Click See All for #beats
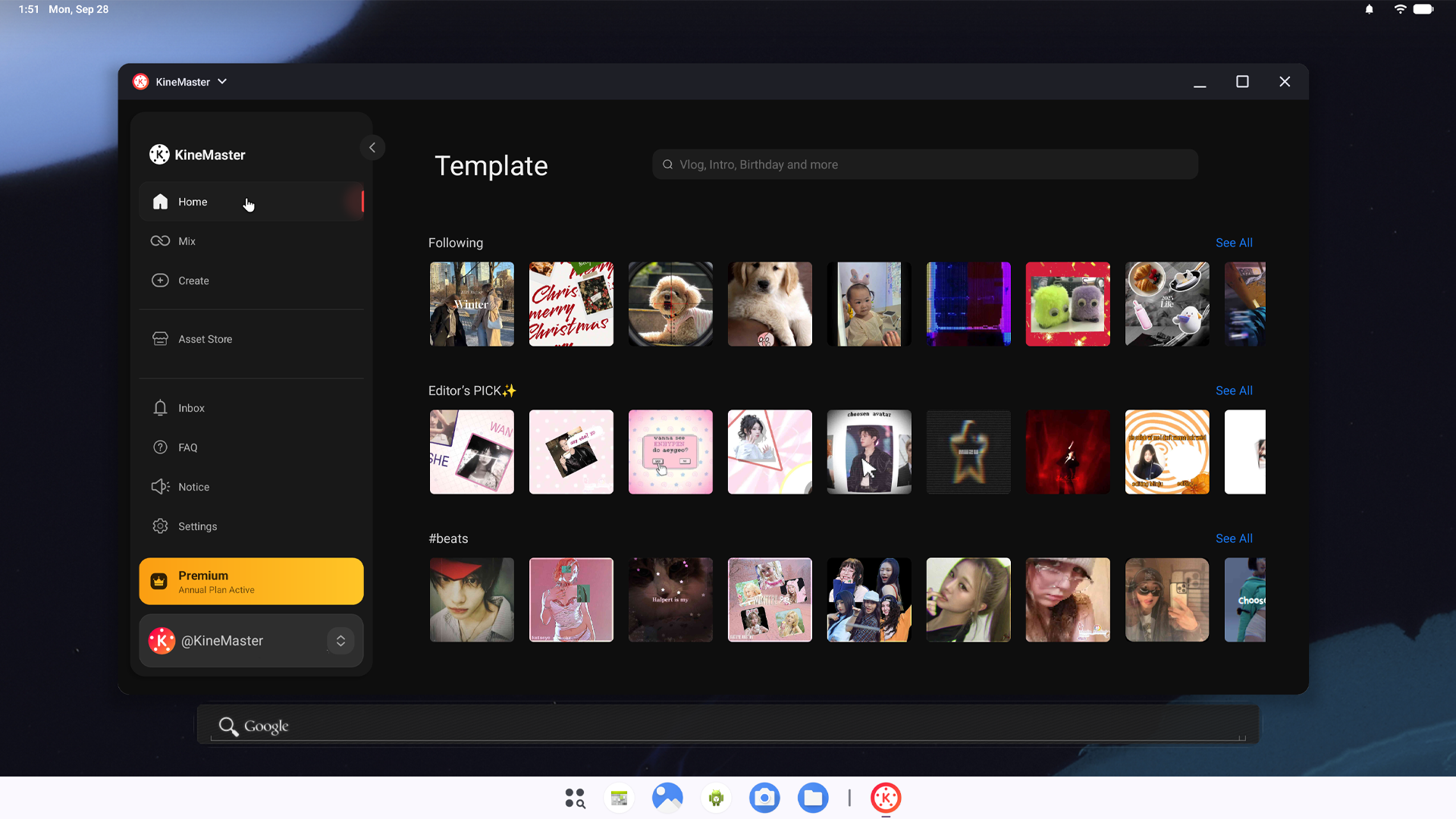Image resolution: width=1456 pixels, height=819 pixels. 1234,538
